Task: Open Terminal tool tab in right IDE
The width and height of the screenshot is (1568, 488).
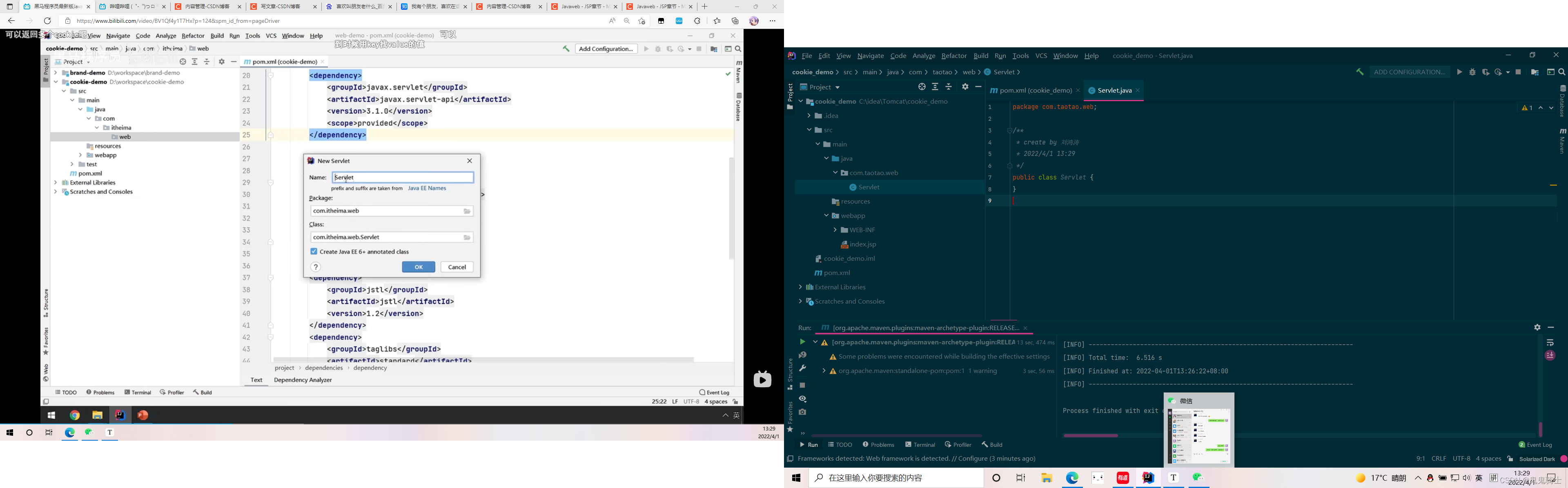Action: 920,444
